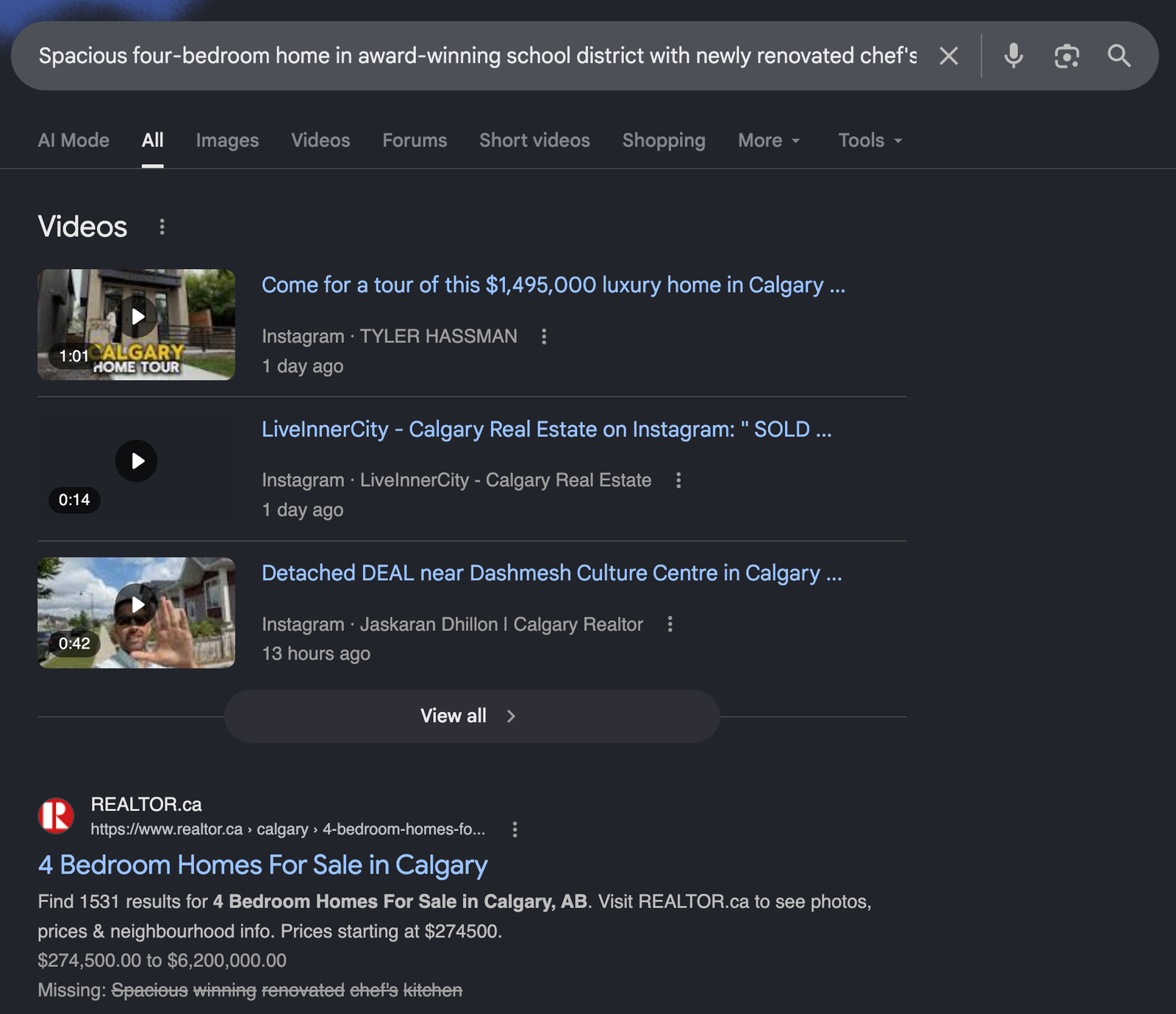Click the '$274,500.00 to $6,200,000.00' price range
Viewport: 1176px width, 1014px height.
(x=162, y=960)
